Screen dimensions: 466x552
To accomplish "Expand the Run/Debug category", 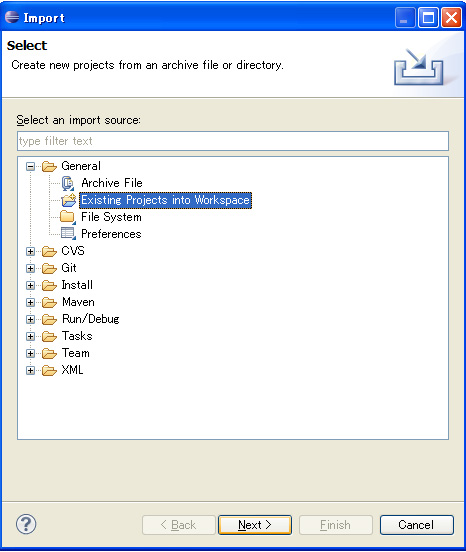I will pyautogui.click(x=31, y=319).
